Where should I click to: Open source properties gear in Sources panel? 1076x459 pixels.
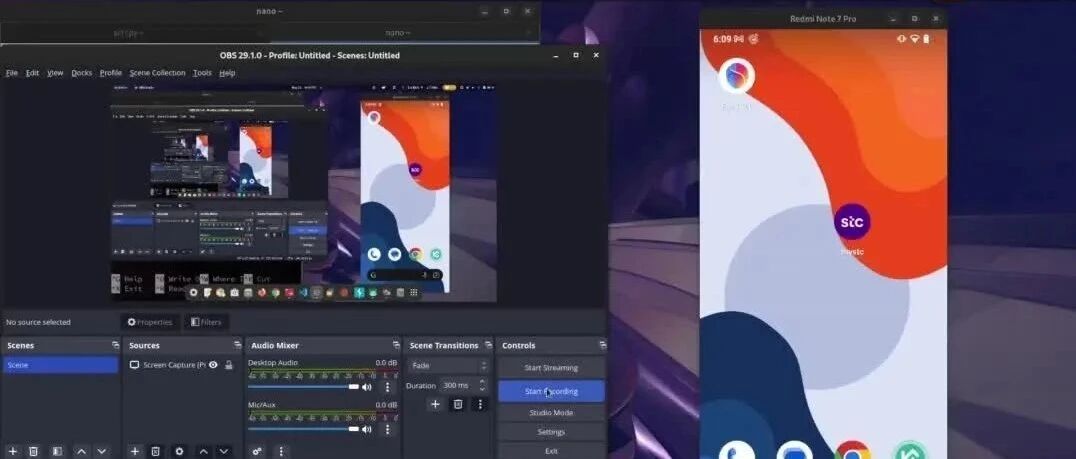[x=179, y=451]
